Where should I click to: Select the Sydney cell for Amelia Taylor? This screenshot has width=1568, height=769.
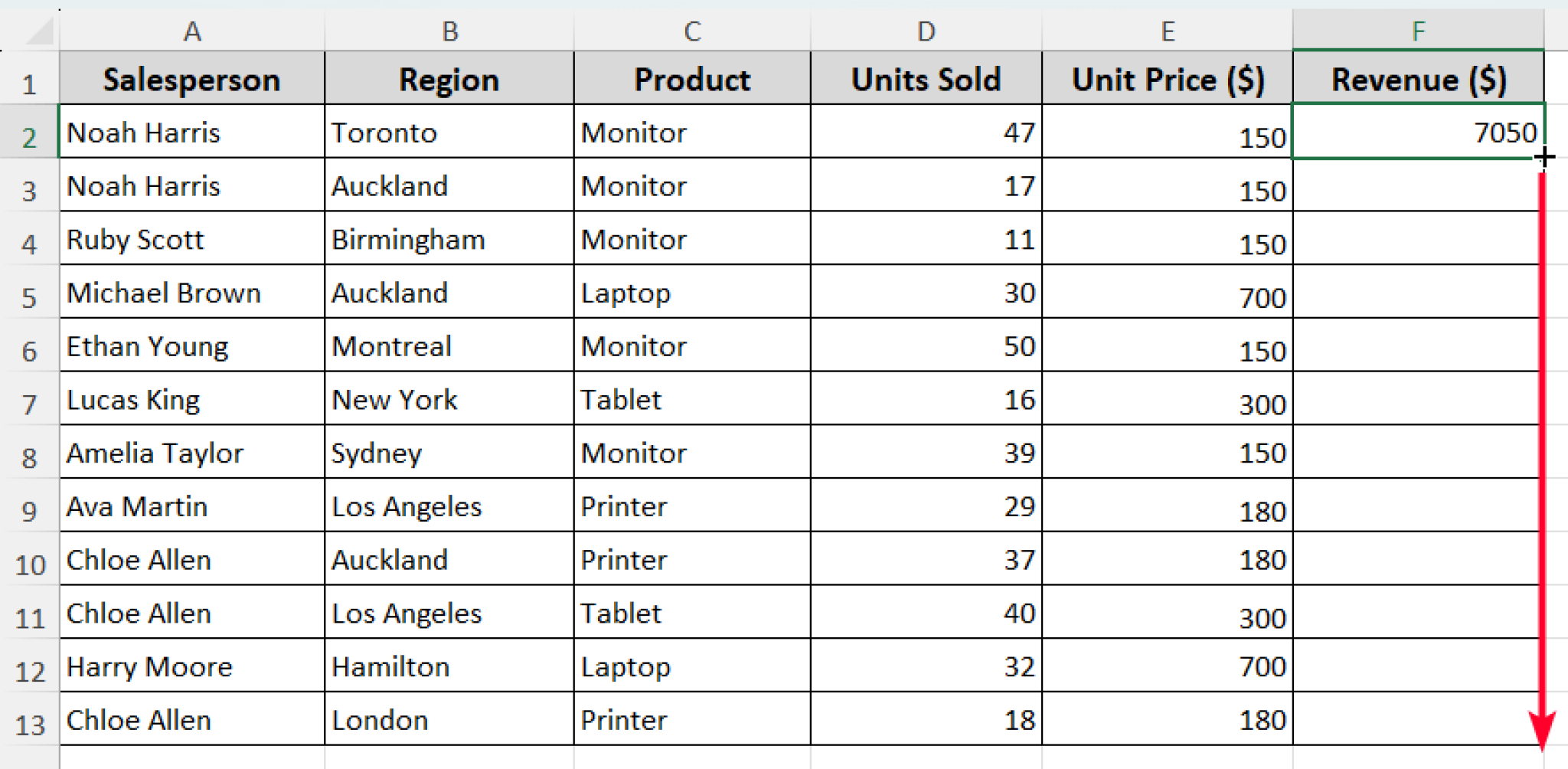(449, 452)
